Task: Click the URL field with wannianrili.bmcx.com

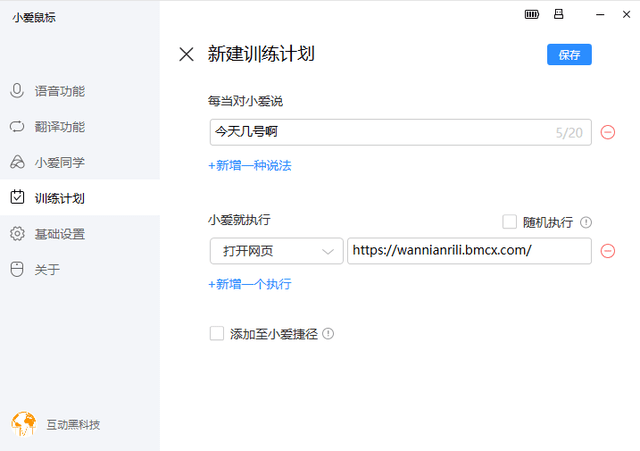Action: click(x=469, y=251)
